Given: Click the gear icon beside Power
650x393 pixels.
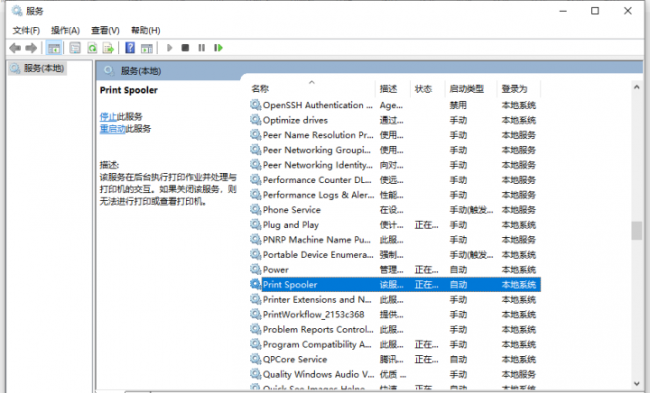Looking at the screenshot, I should point(255,269).
